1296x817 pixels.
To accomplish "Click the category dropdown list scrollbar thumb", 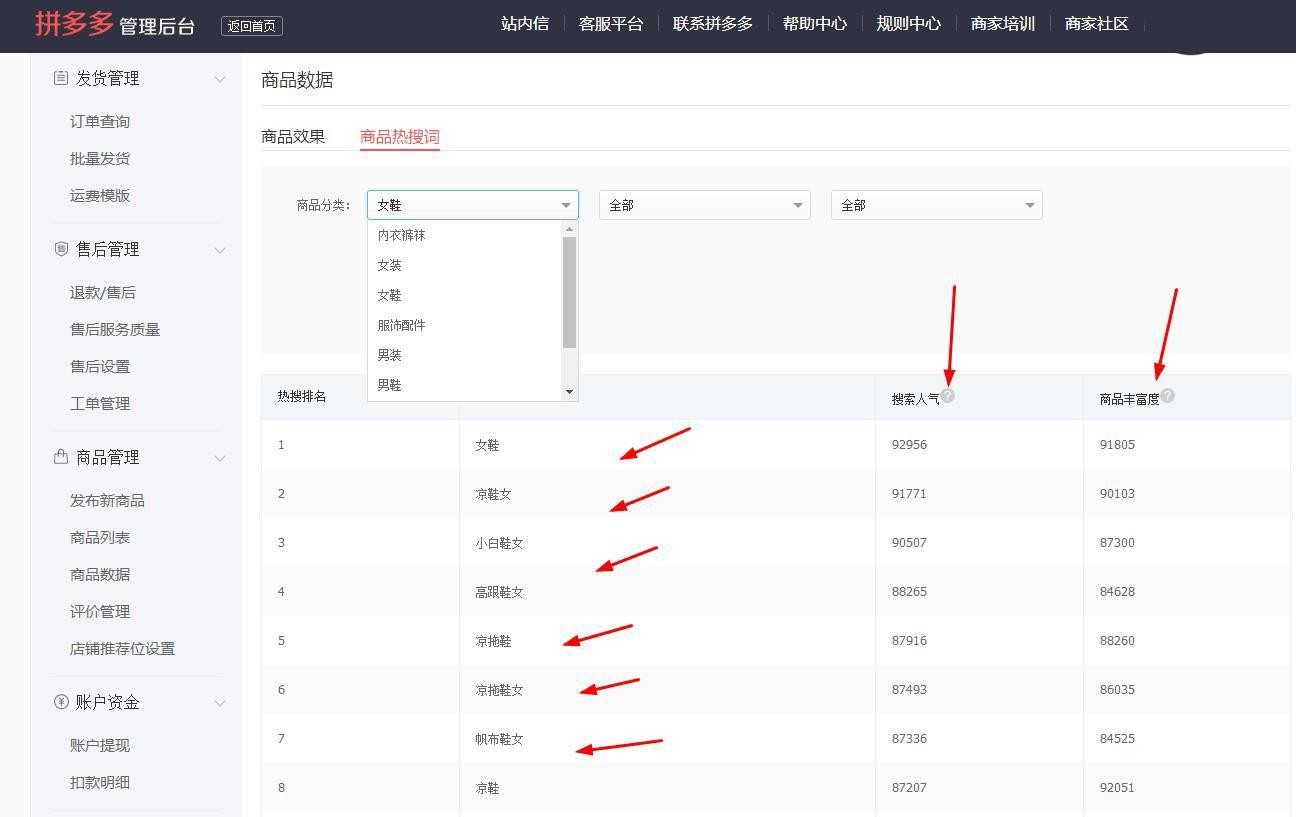I will coord(569,292).
